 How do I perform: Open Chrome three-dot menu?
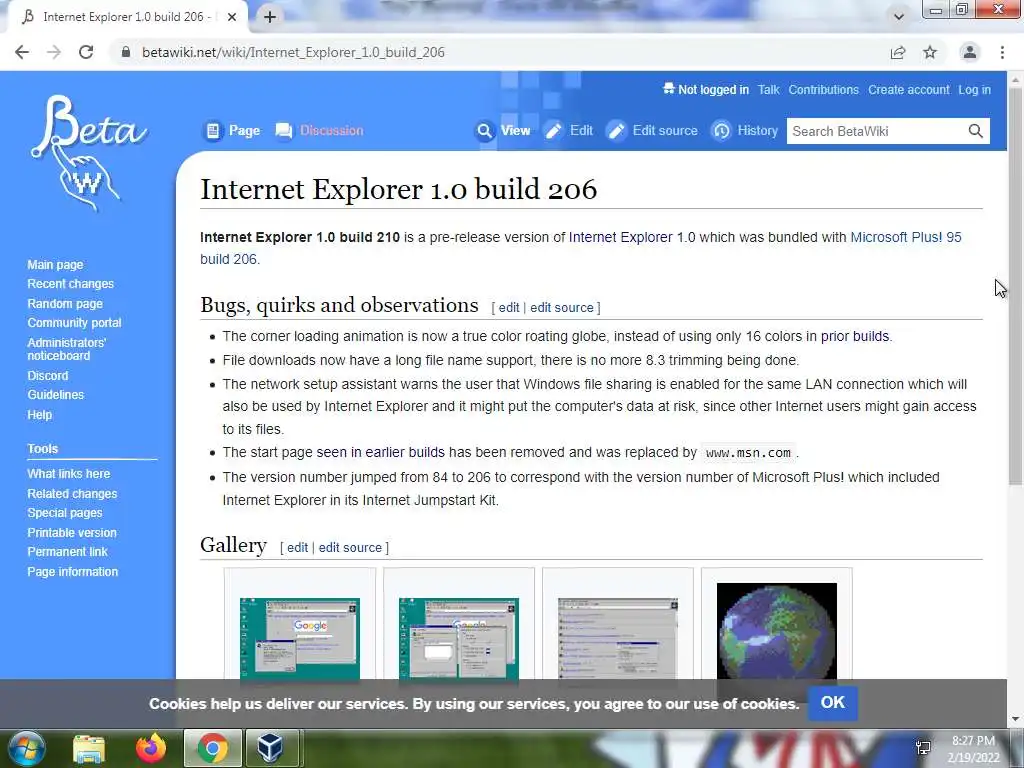pos(1002,52)
